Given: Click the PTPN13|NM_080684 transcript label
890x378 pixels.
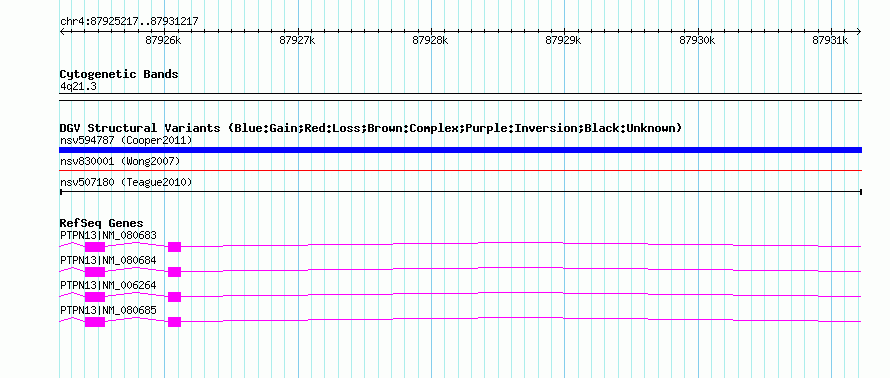Looking at the screenshot, I should [x=108, y=260].
